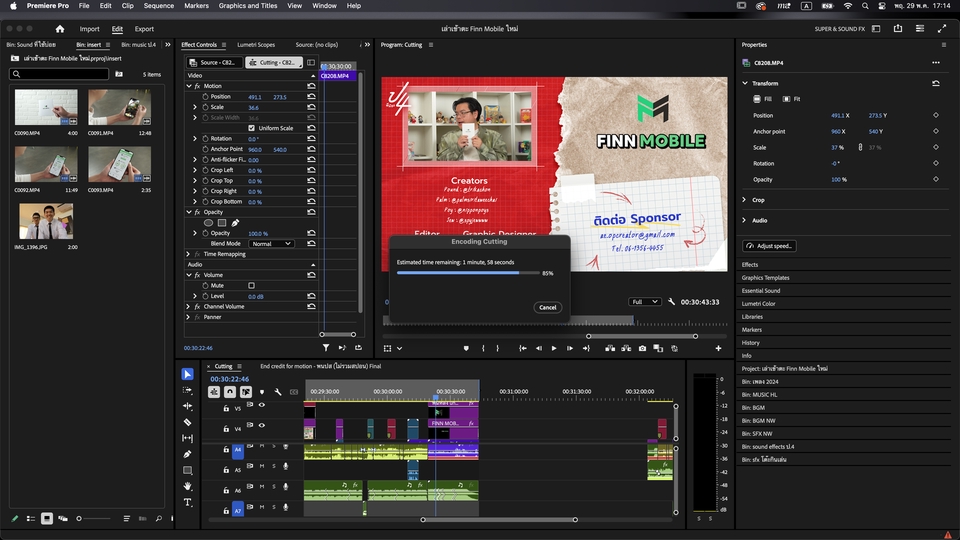The image size is (960, 540).
Task: Click the Export Frame camera icon
Action: click(642, 348)
